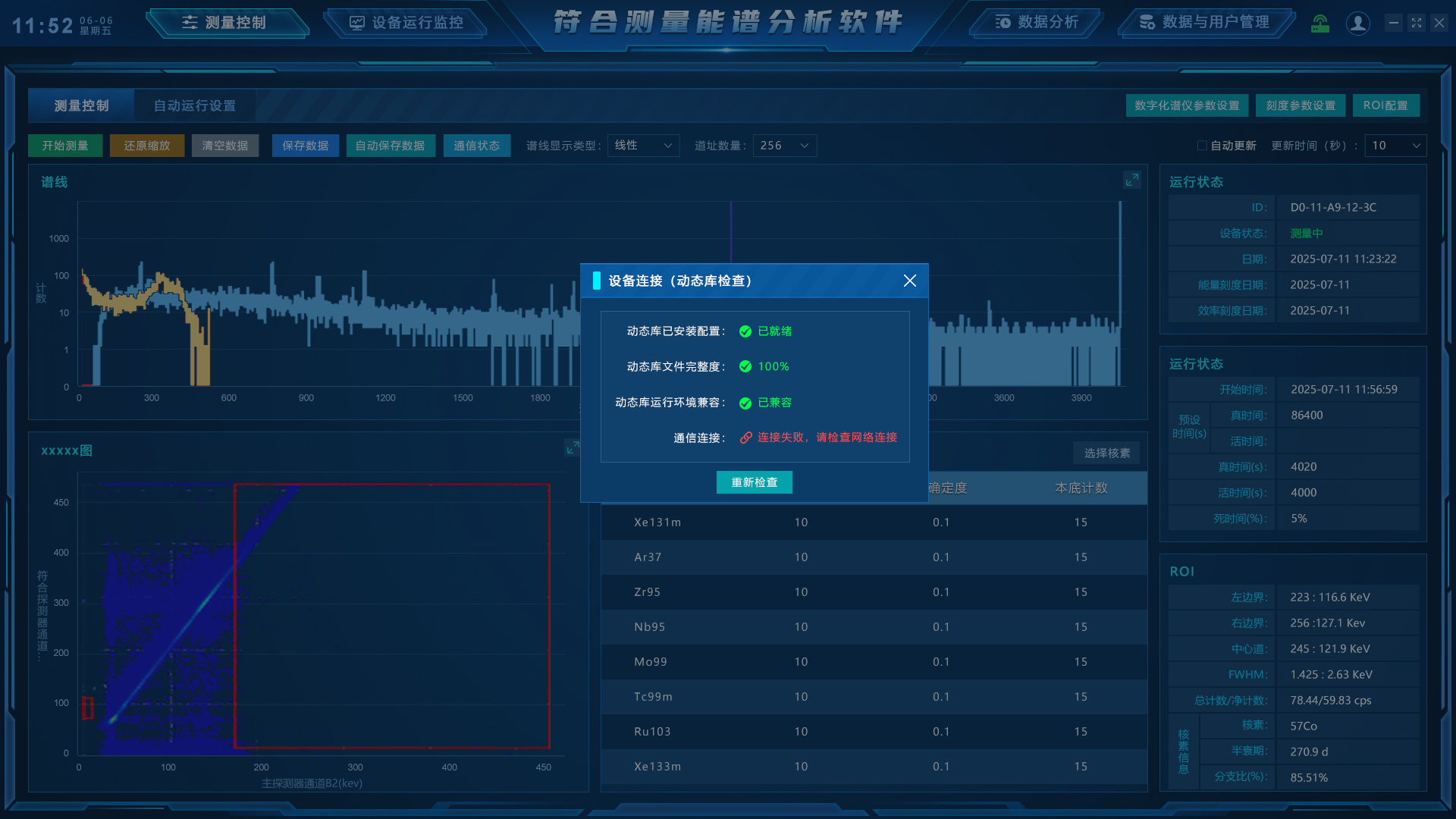1456x819 pixels.
Task: Open 通信状态 from the toolbar
Action: point(476,146)
